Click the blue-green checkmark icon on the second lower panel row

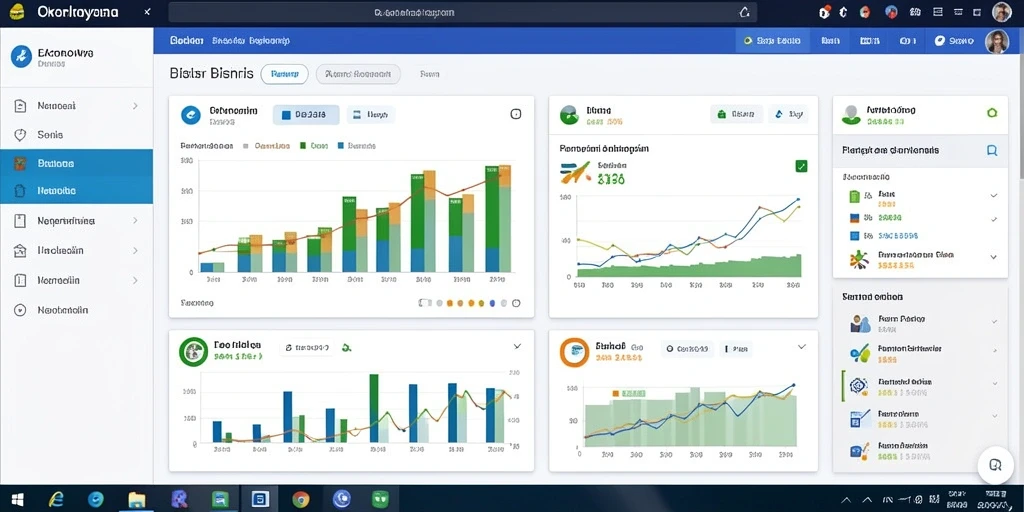pos(860,354)
